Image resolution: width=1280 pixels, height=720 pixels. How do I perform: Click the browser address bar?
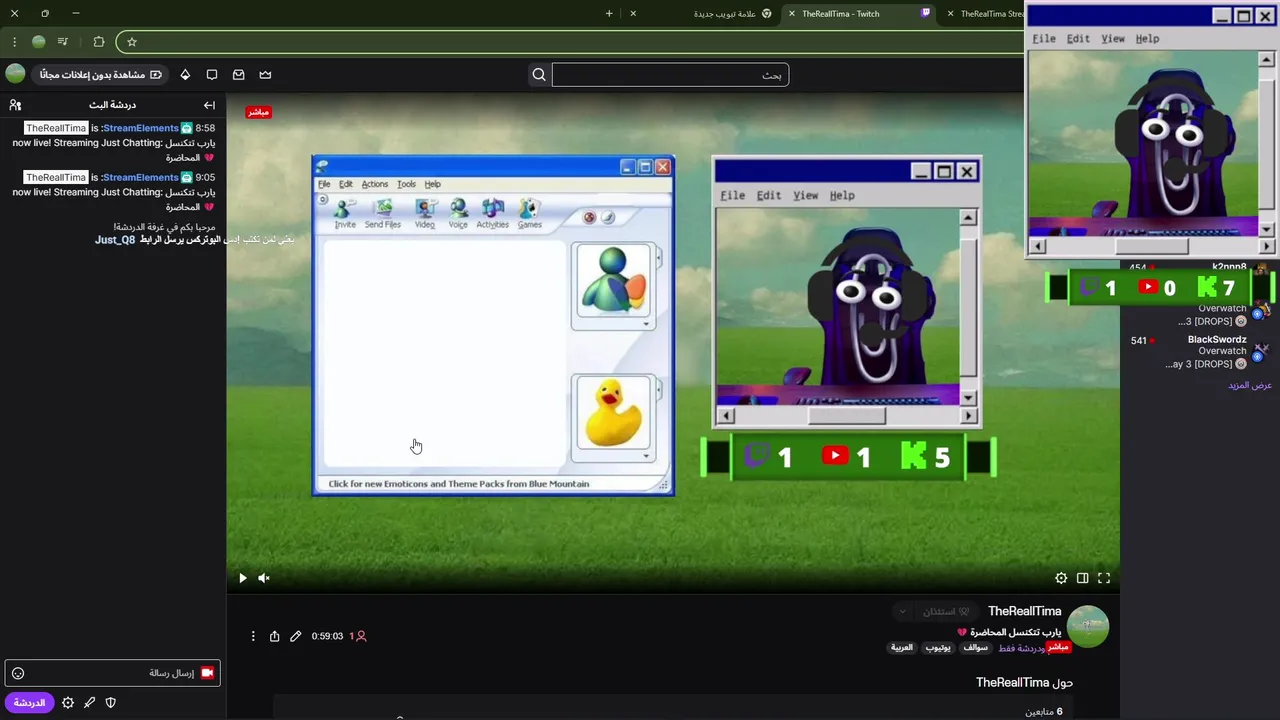[570, 42]
